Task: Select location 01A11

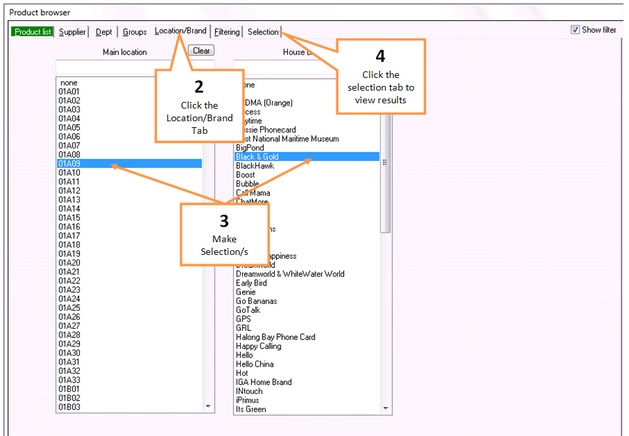Action: click(129, 182)
